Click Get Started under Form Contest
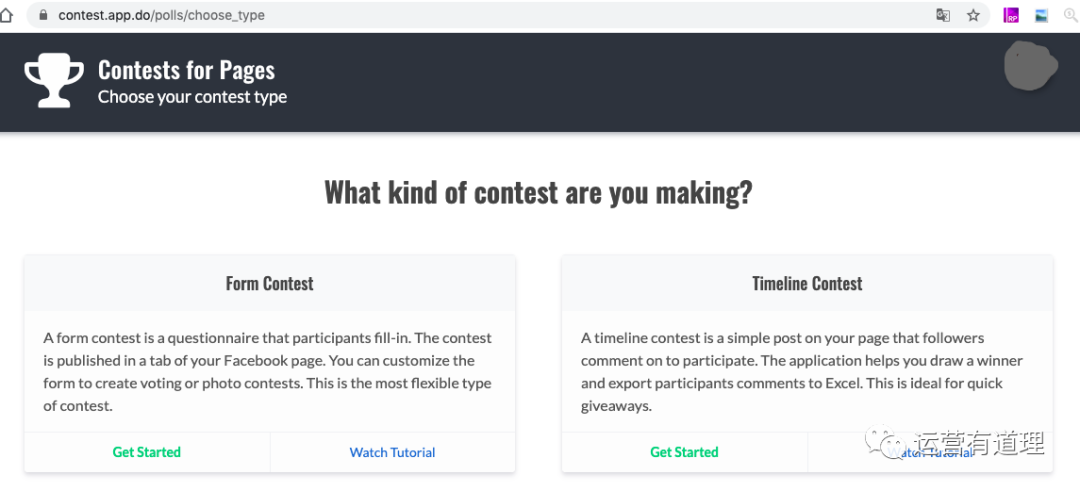The image size is (1080, 491). (x=147, y=452)
